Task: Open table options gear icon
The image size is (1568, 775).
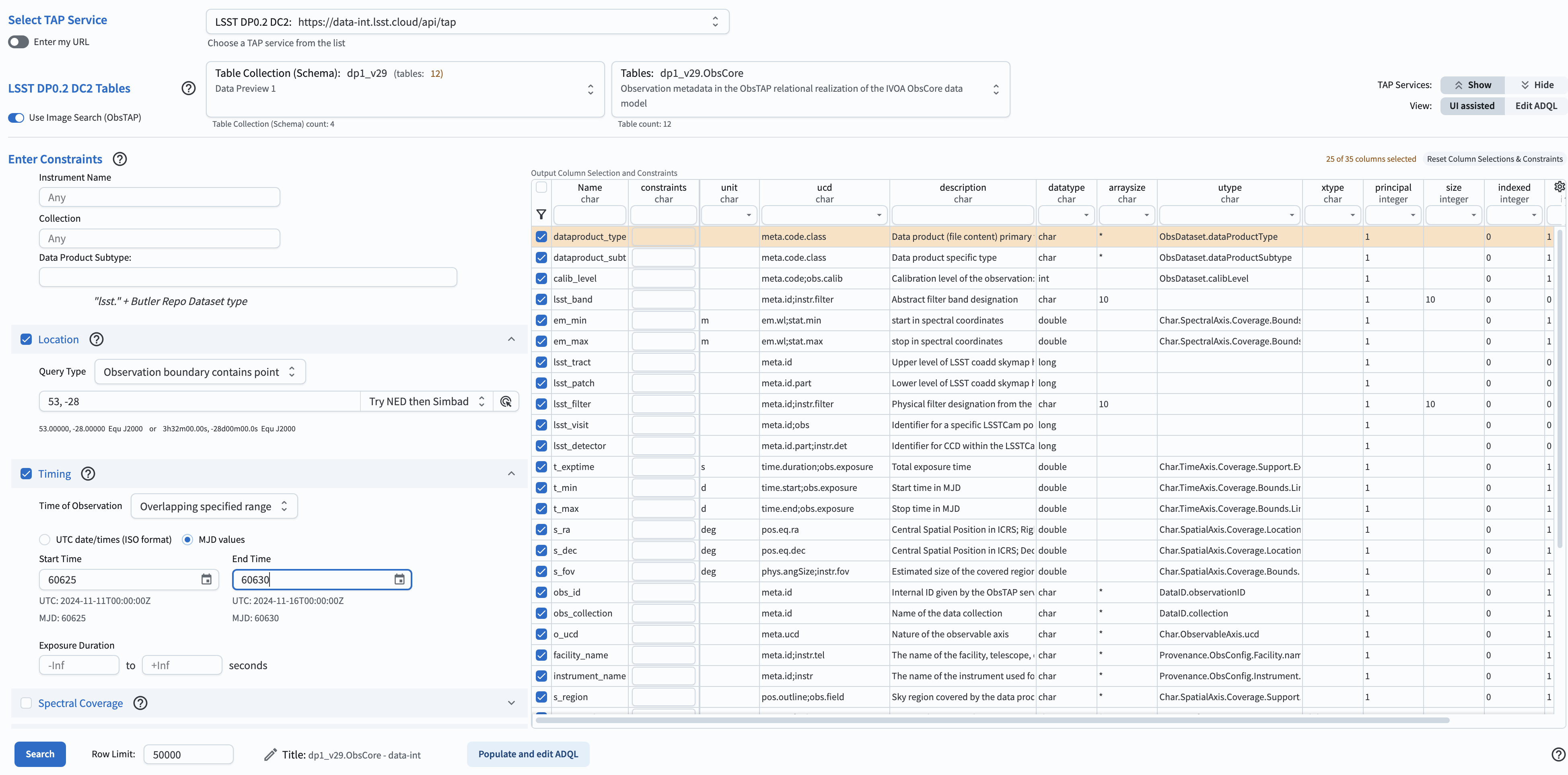Action: [x=1559, y=187]
